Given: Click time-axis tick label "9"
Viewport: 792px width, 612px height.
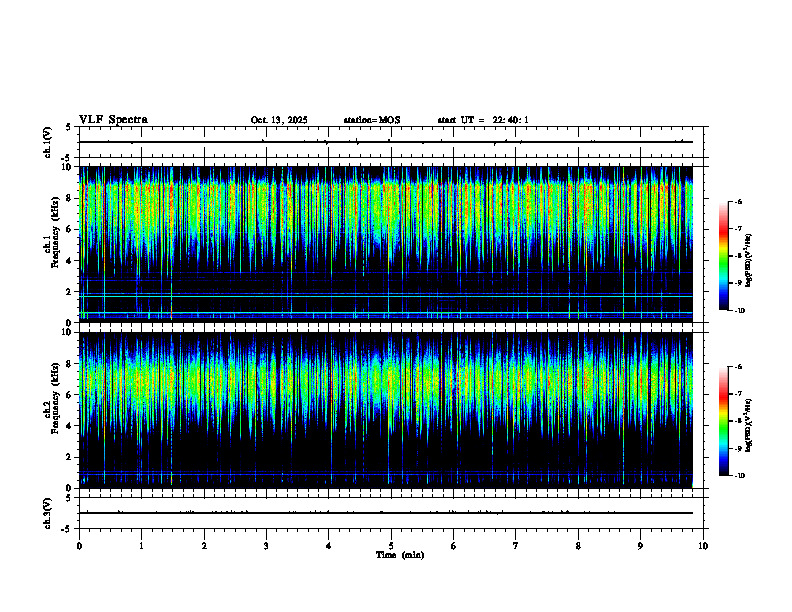Looking at the screenshot, I should coord(640,546).
